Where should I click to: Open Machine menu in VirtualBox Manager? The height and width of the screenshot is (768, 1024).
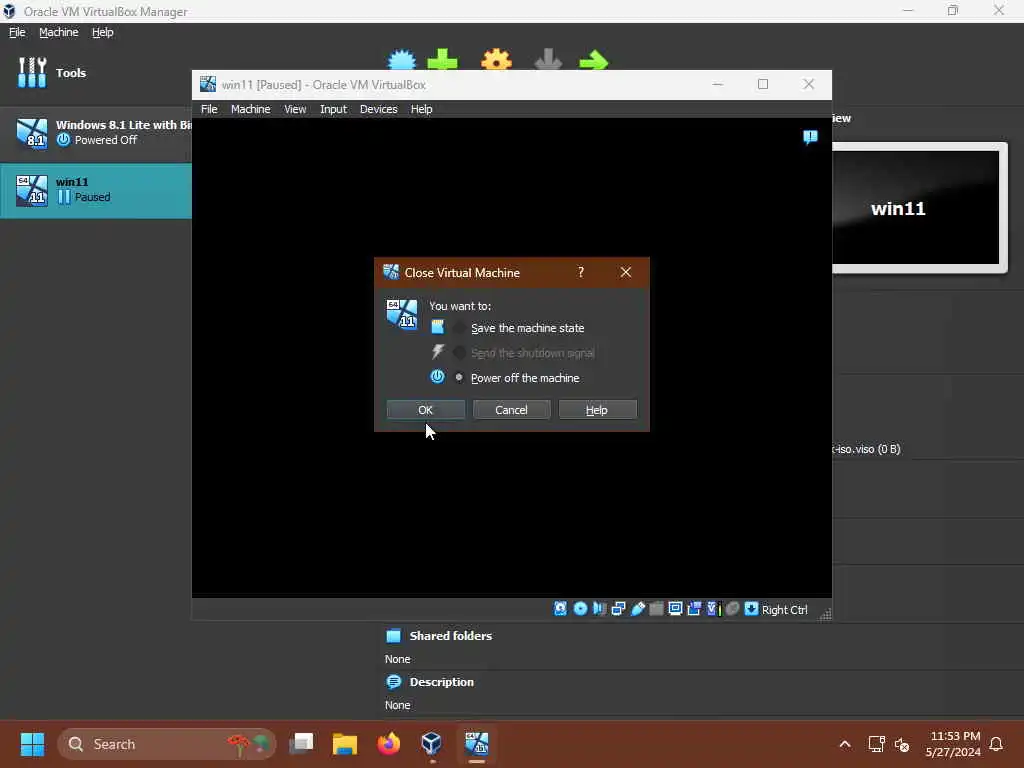click(59, 32)
